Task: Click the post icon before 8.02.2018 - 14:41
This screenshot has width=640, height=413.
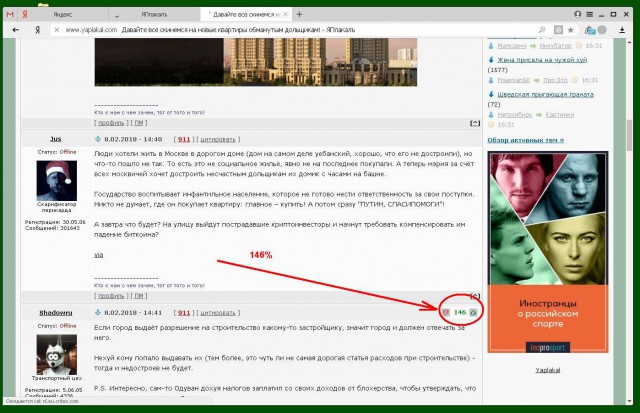Action: 98,313
